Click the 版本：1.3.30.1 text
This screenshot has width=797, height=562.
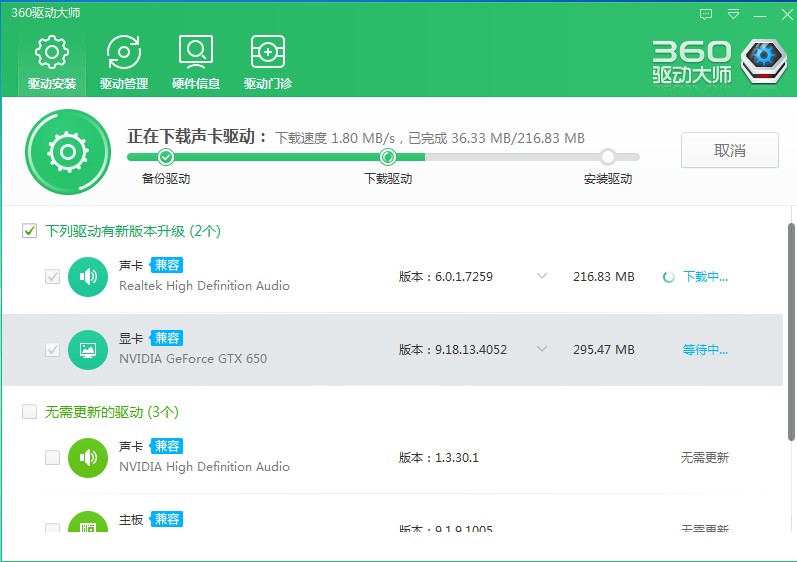(439, 457)
